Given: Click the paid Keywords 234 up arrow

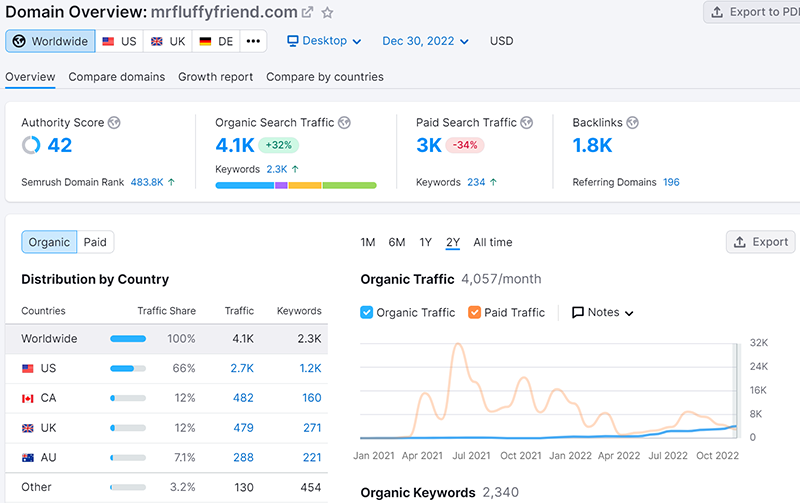Looking at the screenshot, I should coord(493,182).
